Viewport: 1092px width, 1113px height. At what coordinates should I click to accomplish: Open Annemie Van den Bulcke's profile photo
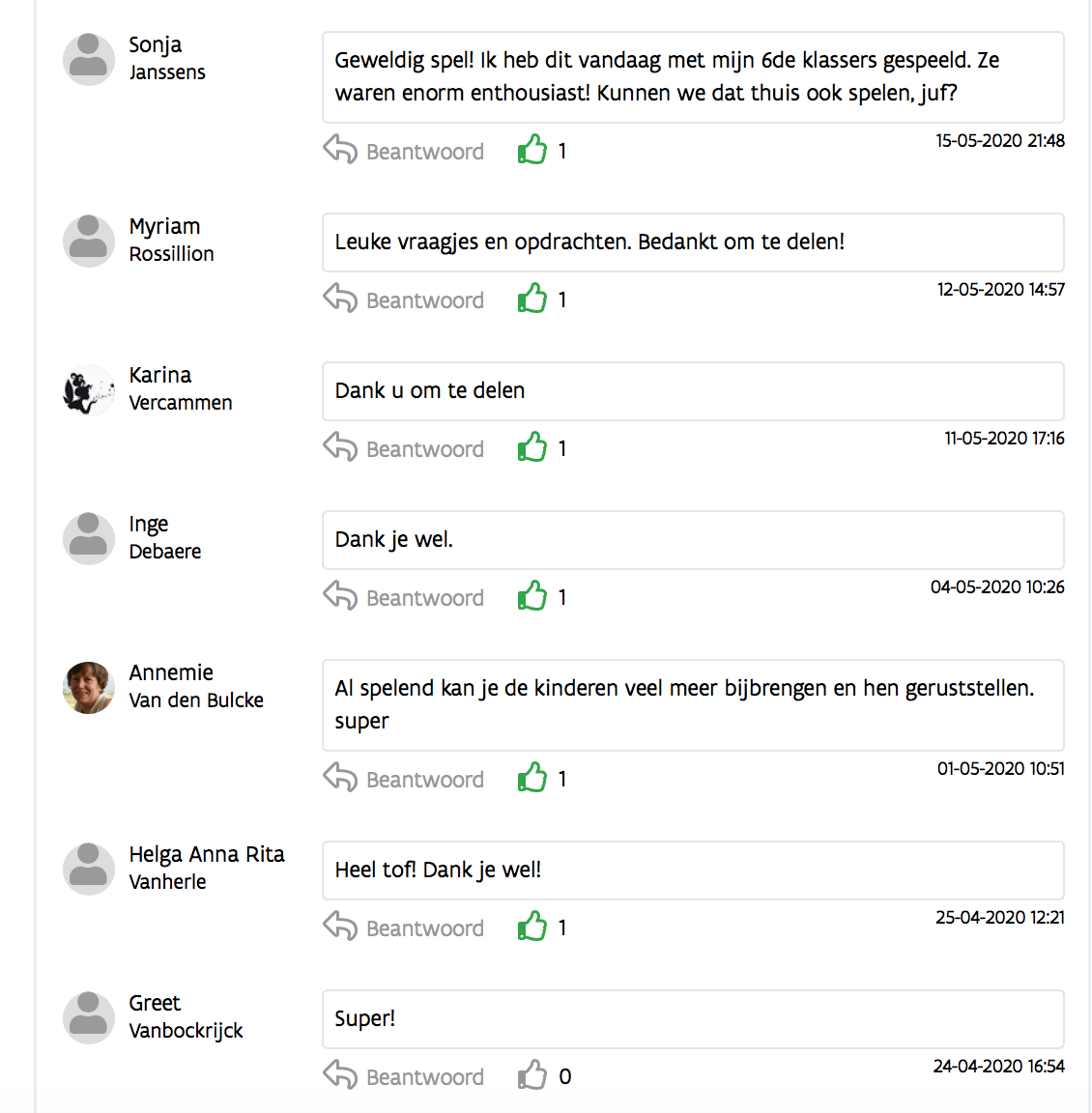click(x=89, y=688)
